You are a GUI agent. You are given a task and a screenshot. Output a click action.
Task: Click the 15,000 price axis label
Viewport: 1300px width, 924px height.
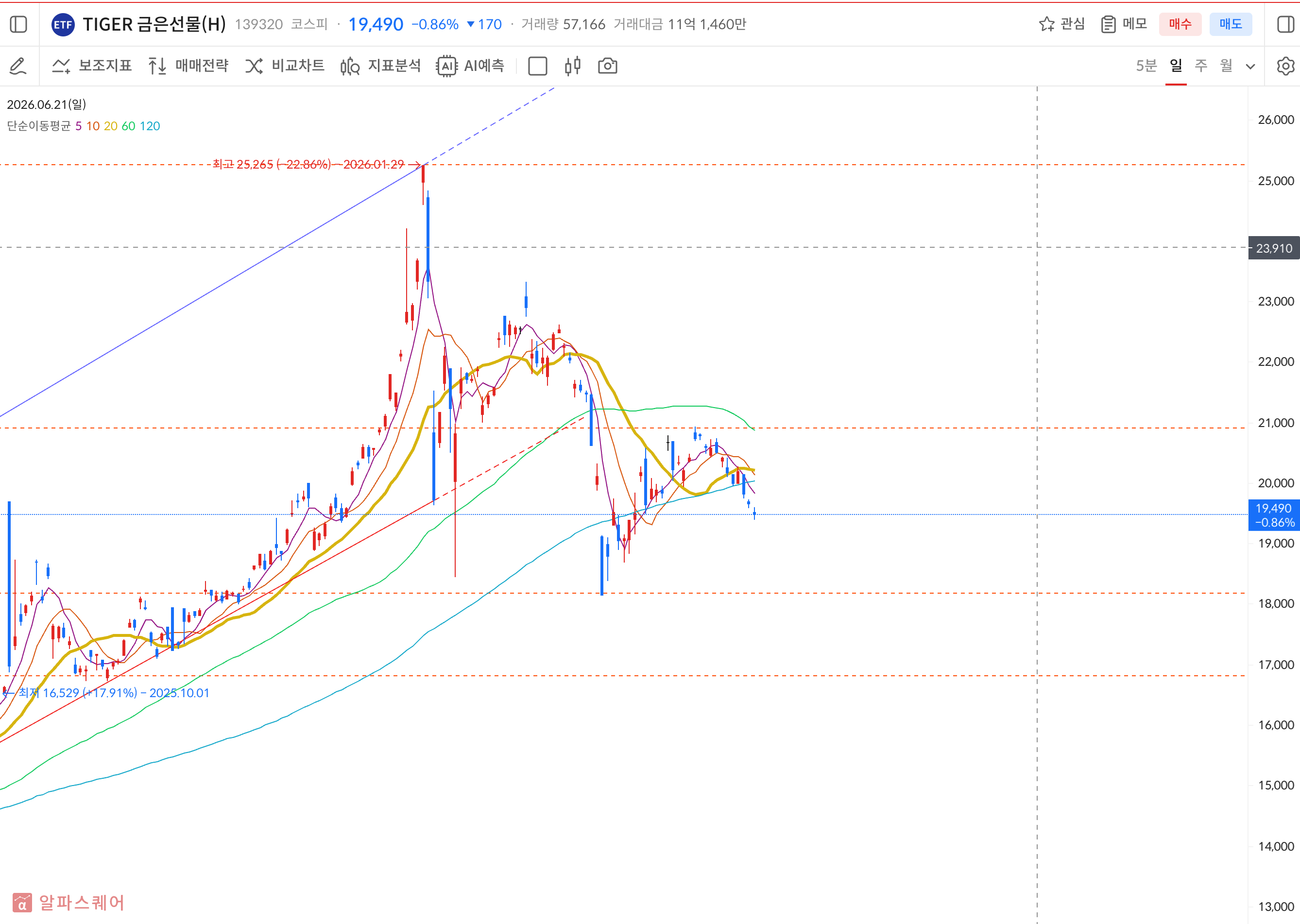[x=1276, y=785]
